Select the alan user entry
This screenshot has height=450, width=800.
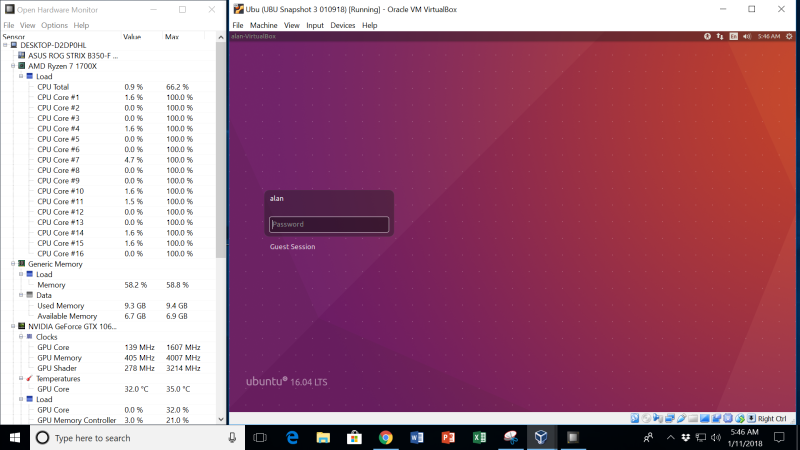(x=277, y=198)
